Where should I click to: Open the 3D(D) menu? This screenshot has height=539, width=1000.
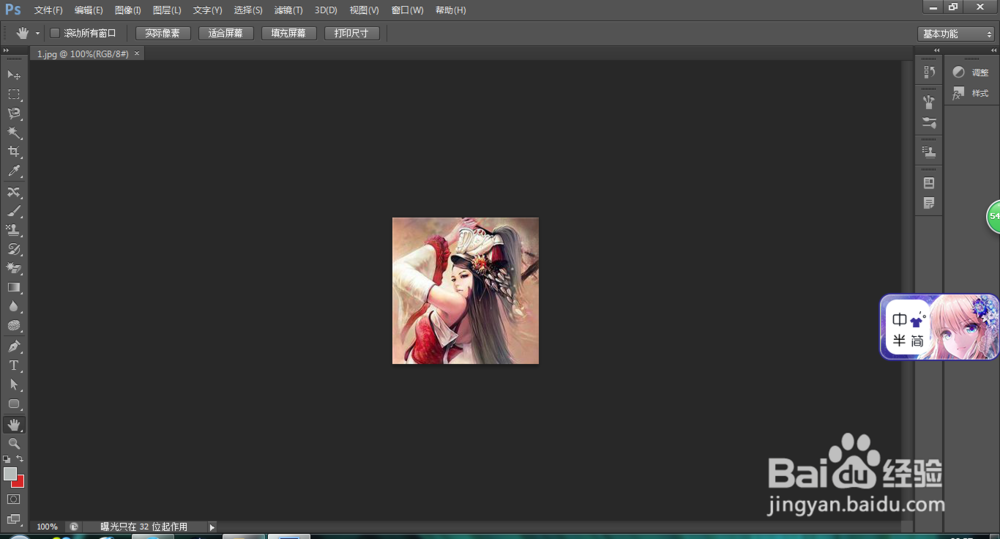click(326, 10)
